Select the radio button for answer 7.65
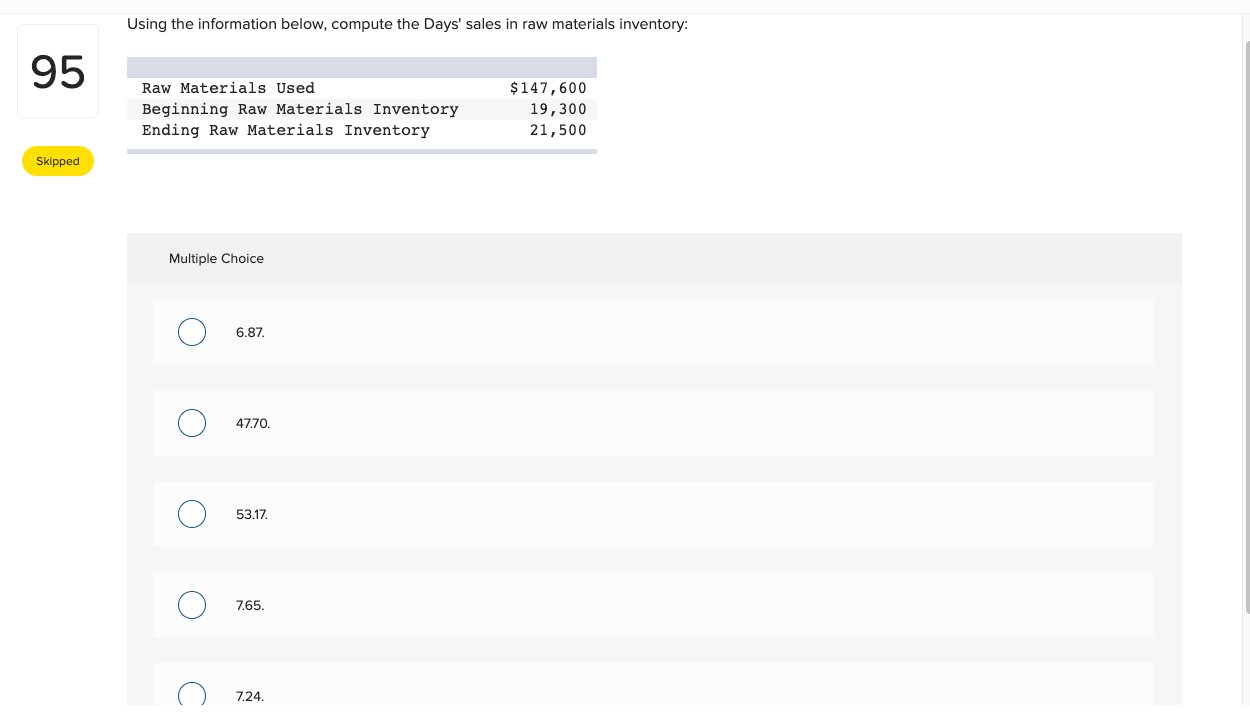This screenshot has height=723, width=1250. pyautogui.click(x=192, y=605)
